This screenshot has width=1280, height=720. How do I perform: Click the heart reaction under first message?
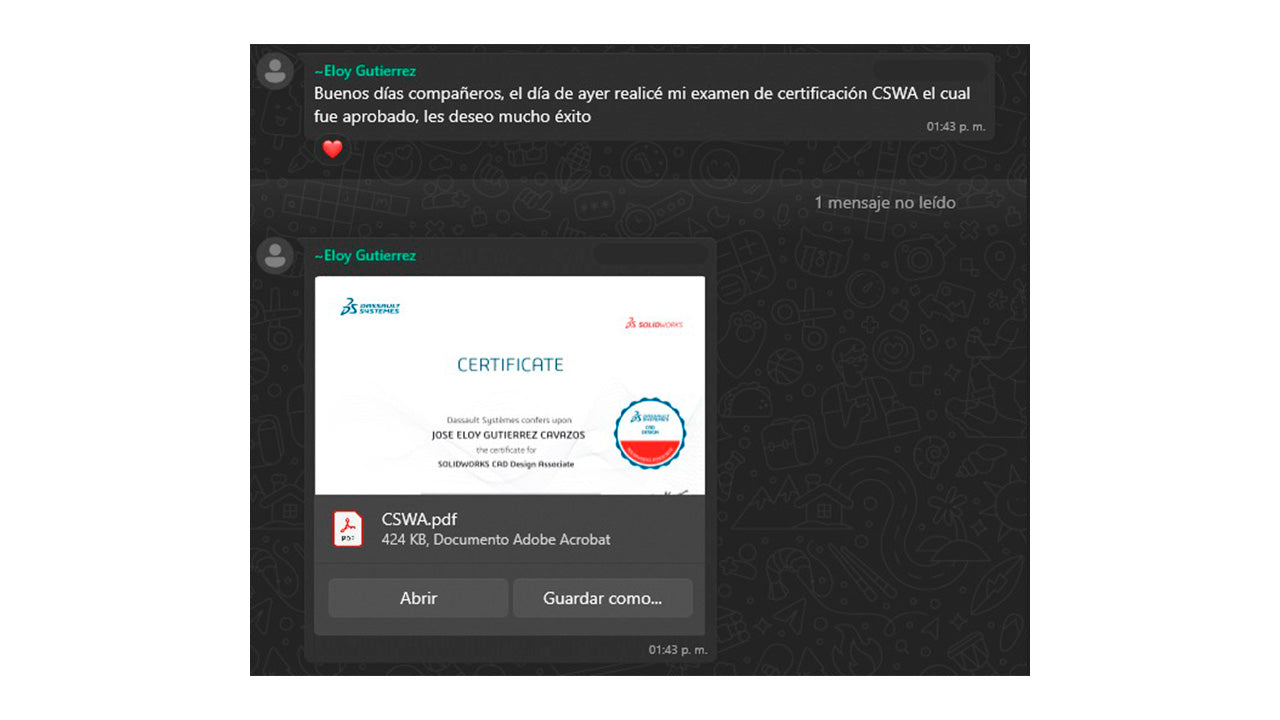click(x=332, y=149)
